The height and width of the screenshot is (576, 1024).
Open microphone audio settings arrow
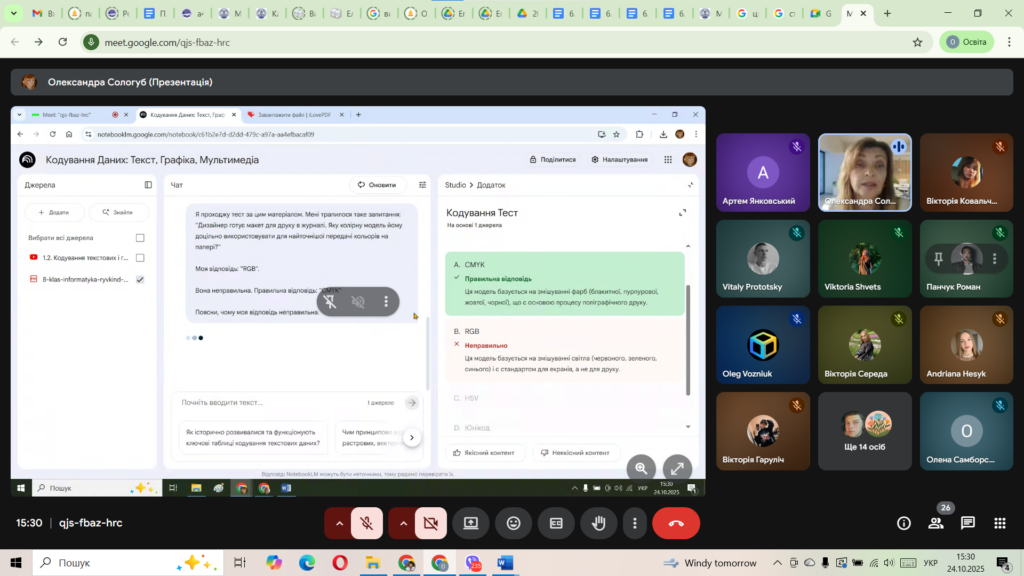pos(339,523)
